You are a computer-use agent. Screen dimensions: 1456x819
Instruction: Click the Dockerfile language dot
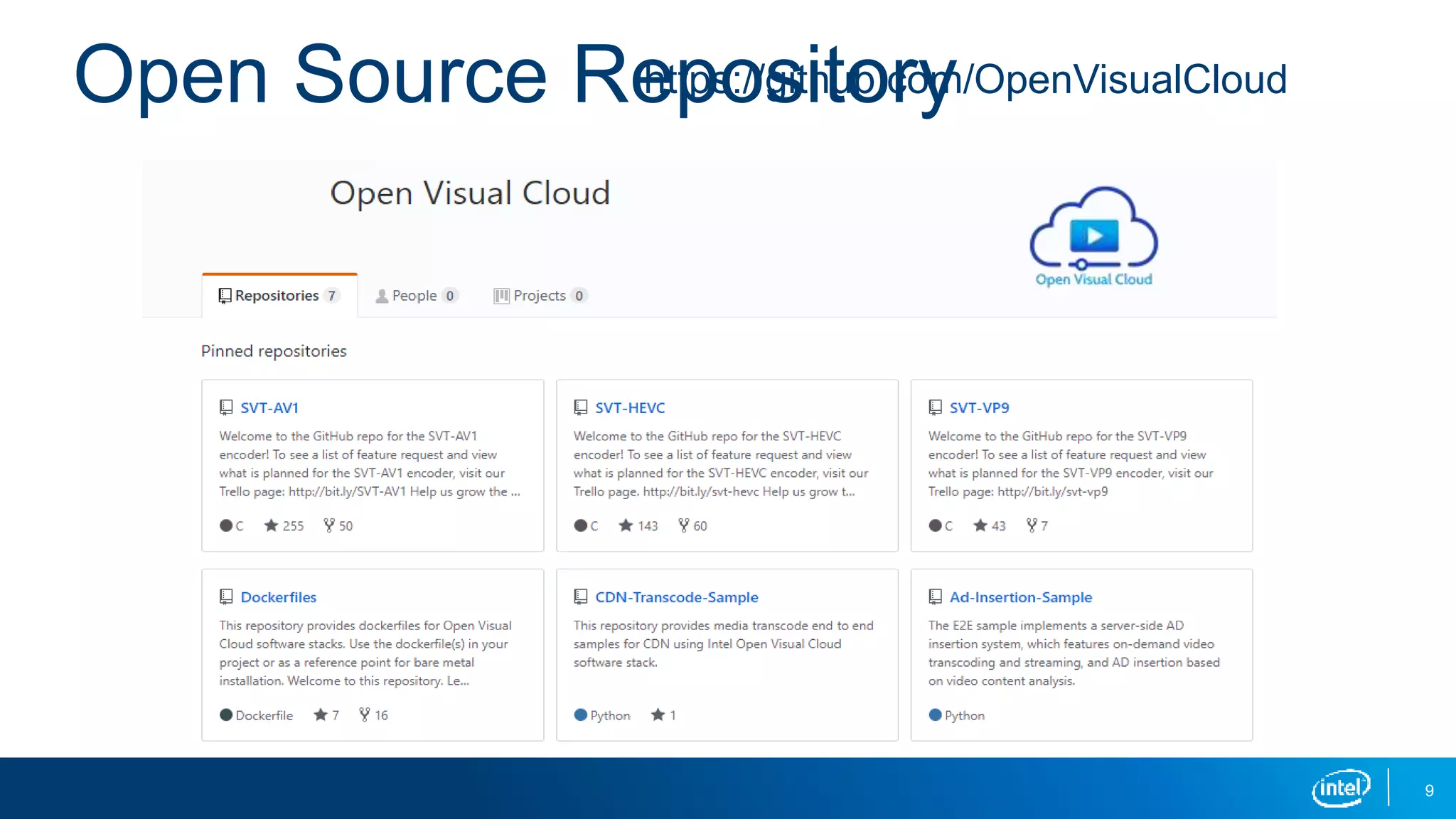(226, 714)
